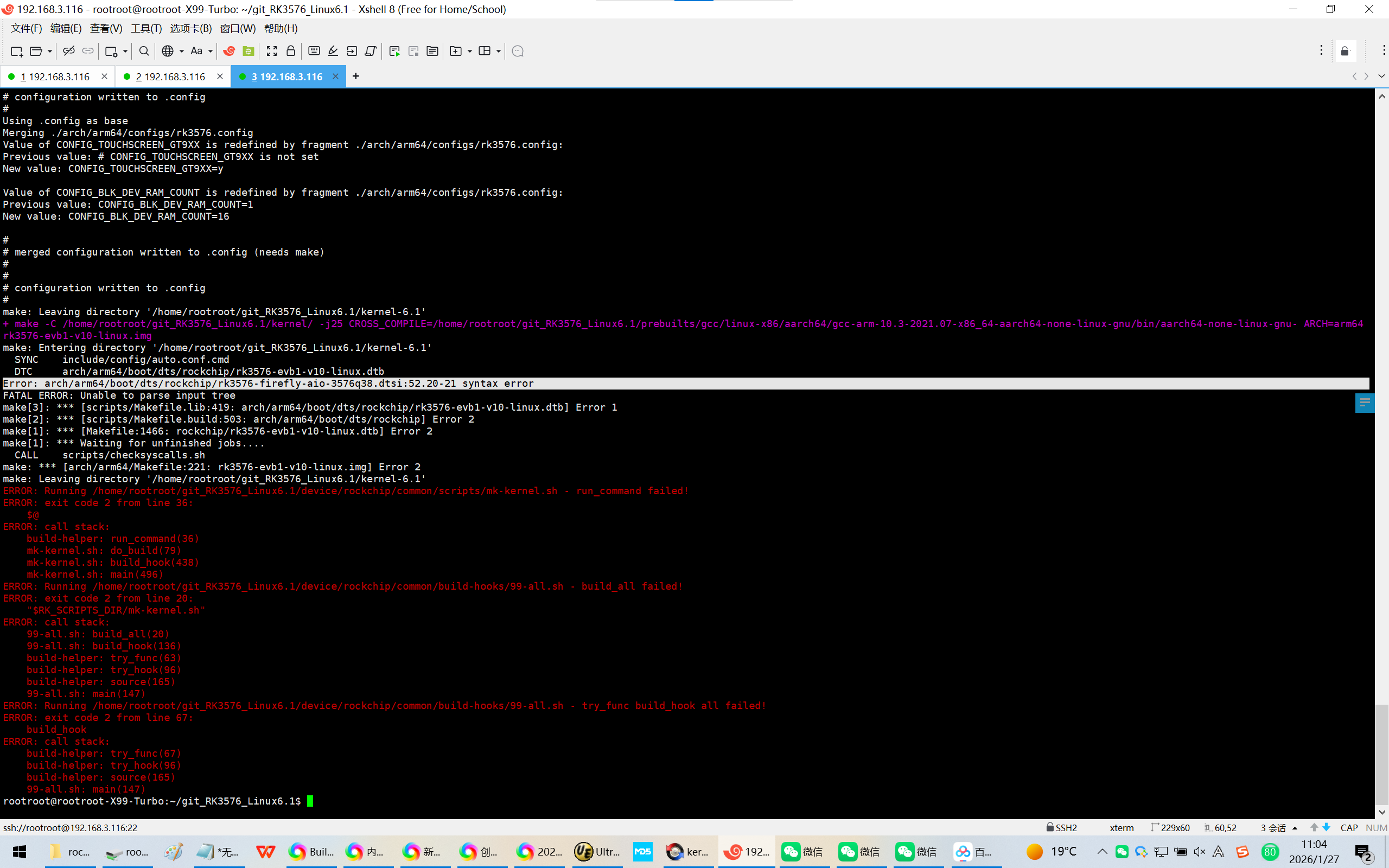The image size is (1389, 868).
Task: Switch to tab 2 192.168.3.116
Action: 170,76
